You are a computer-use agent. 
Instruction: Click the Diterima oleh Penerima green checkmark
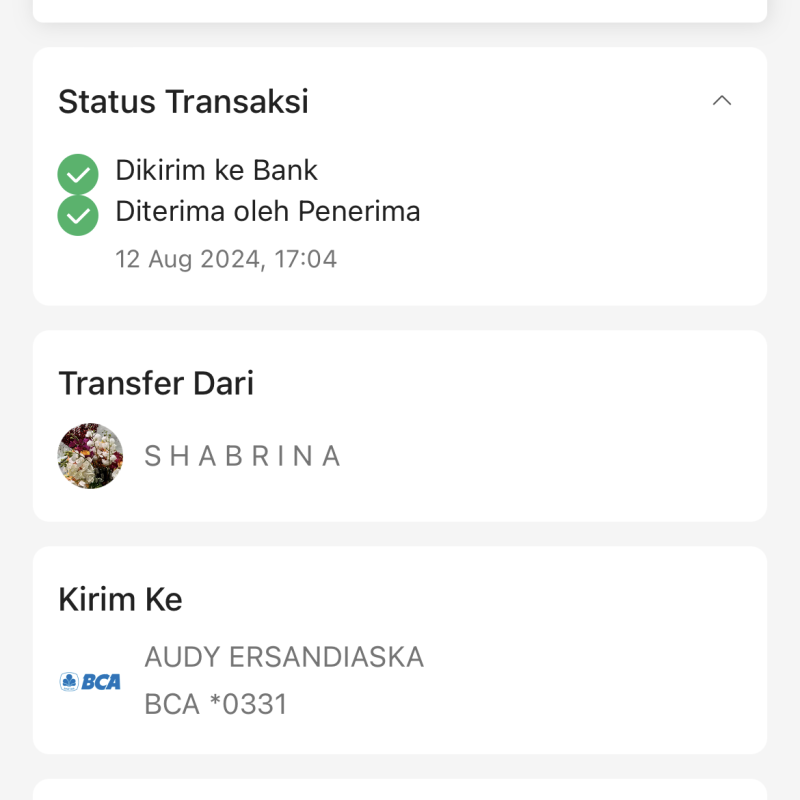[78, 215]
